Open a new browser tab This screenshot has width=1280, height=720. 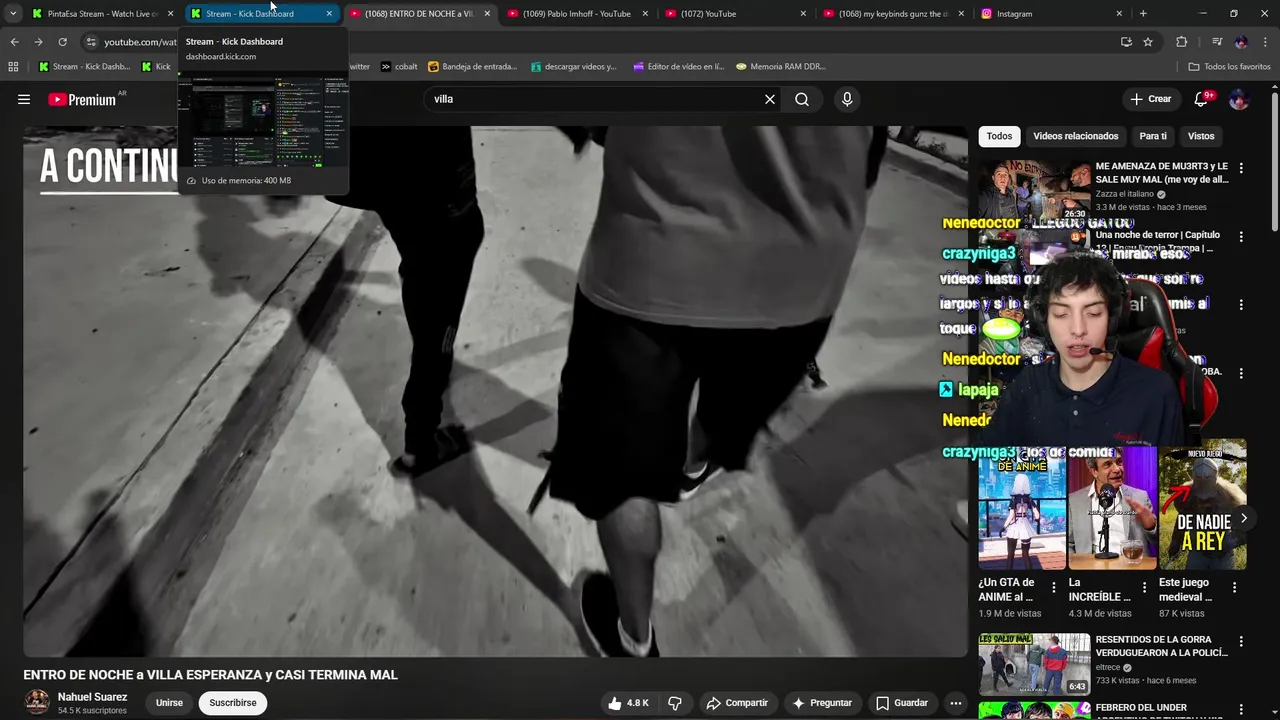(1143, 14)
